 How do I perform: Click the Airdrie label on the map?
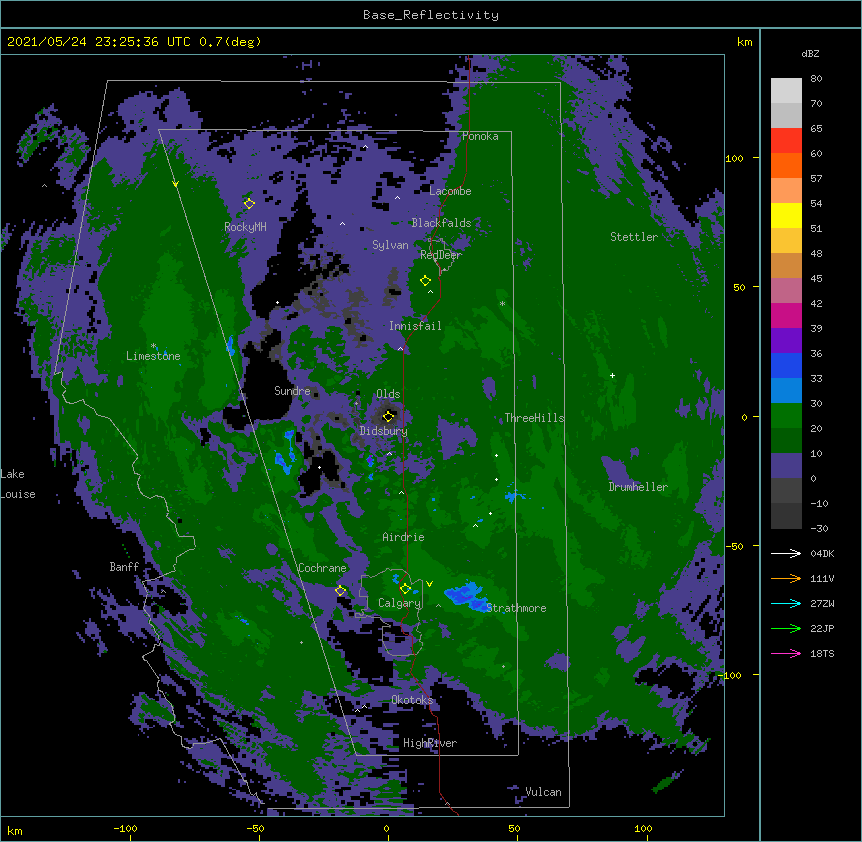(x=403, y=537)
